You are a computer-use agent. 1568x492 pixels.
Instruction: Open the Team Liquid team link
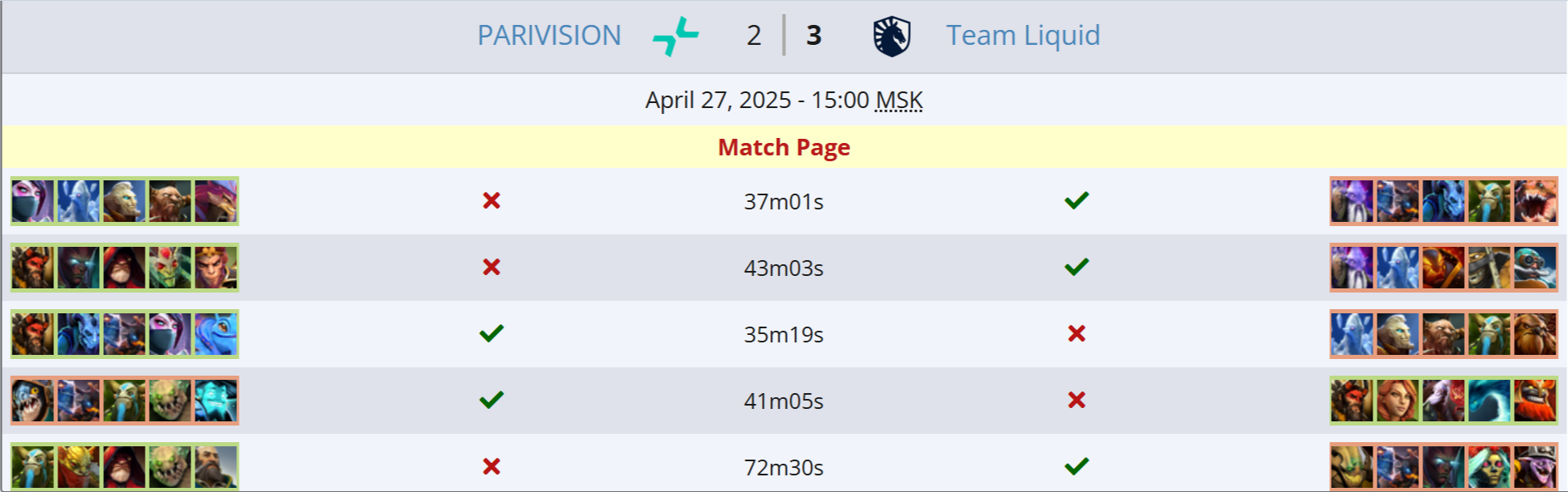click(1022, 36)
